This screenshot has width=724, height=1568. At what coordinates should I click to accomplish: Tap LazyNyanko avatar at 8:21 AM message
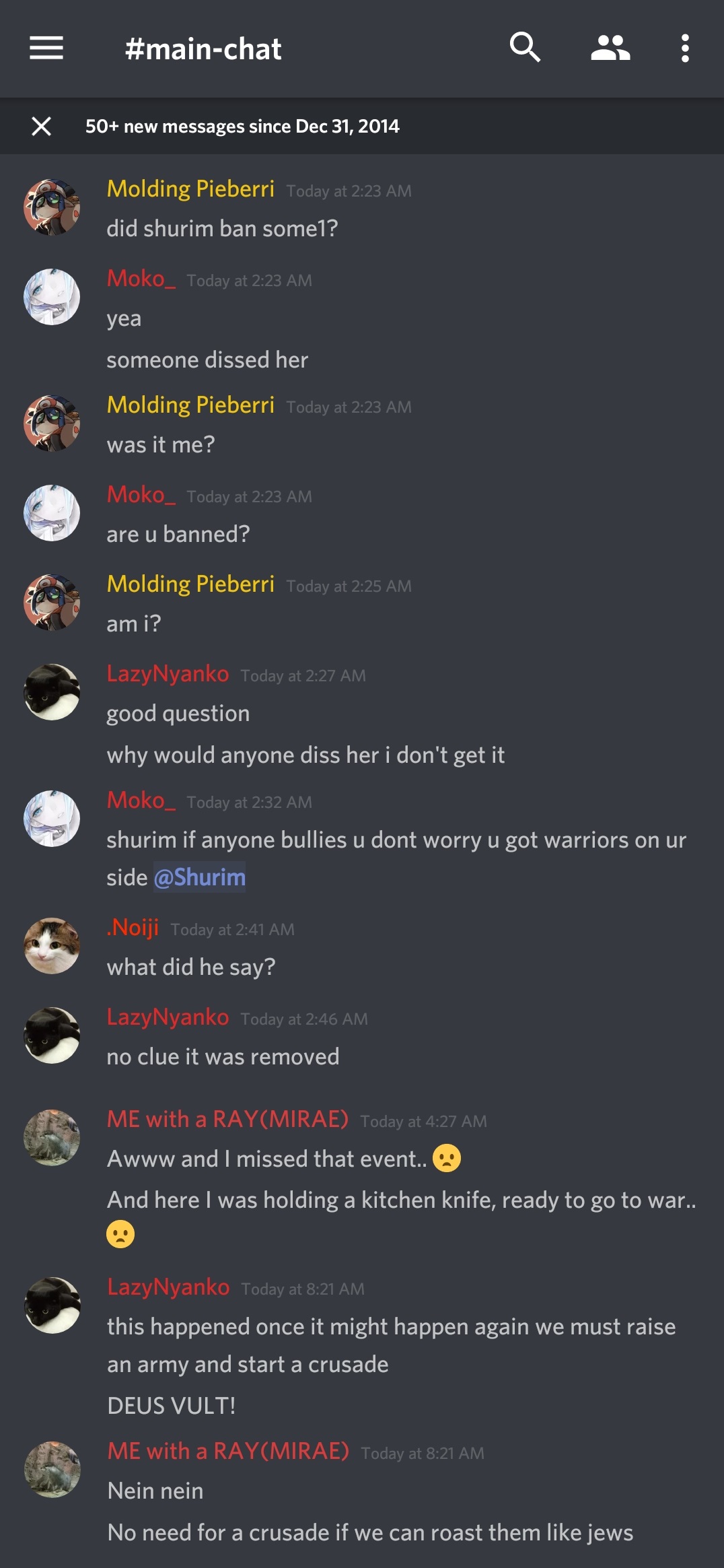coord(52,1305)
